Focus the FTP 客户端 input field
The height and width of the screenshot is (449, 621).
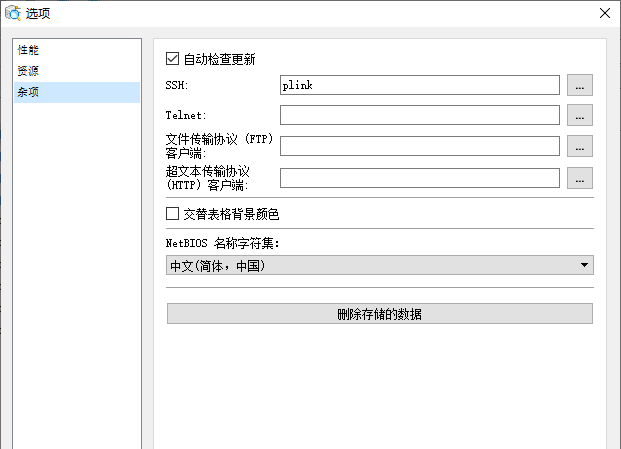point(419,146)
